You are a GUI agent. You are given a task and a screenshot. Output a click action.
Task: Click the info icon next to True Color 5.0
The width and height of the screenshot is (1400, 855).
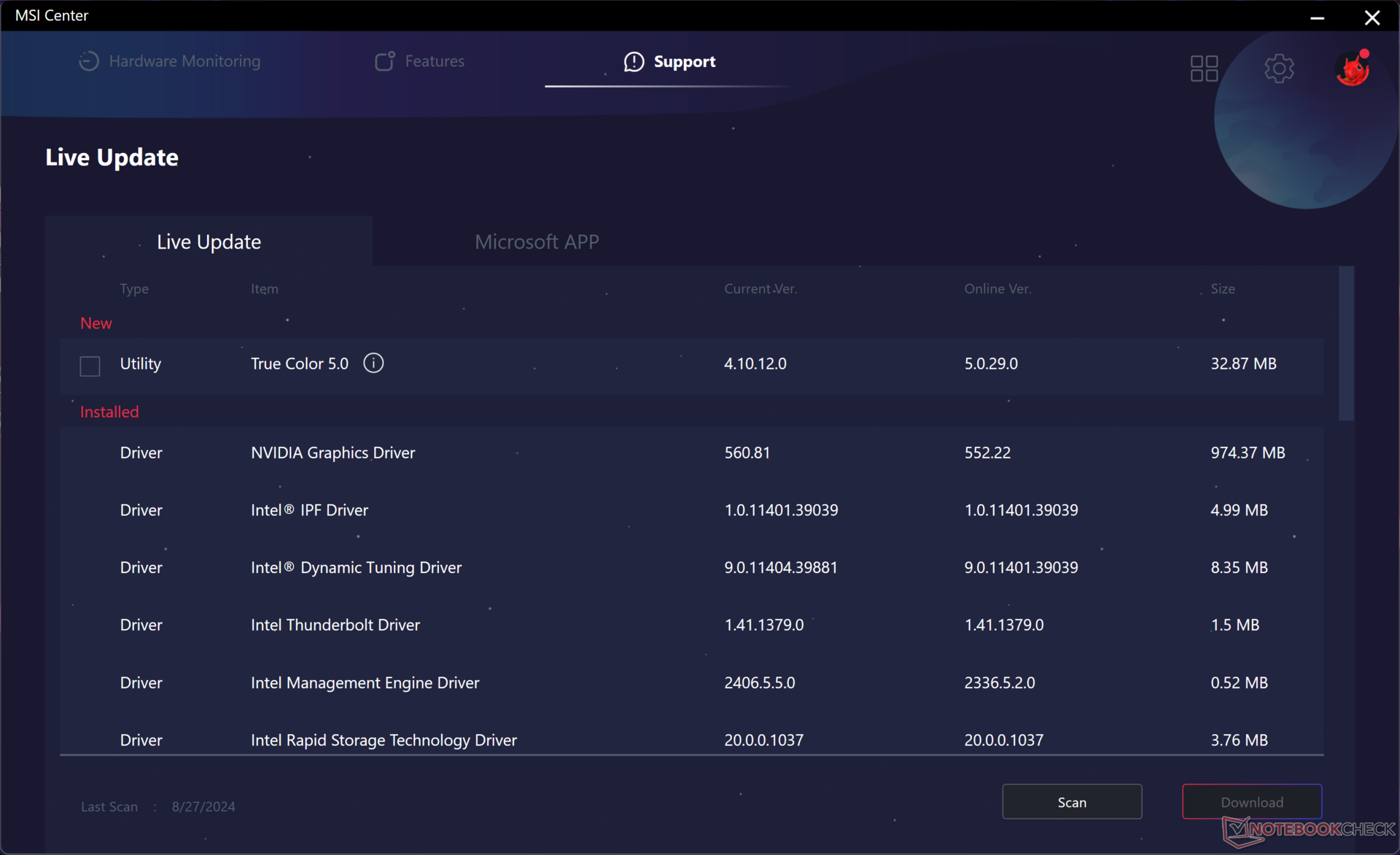click(373, 363)
